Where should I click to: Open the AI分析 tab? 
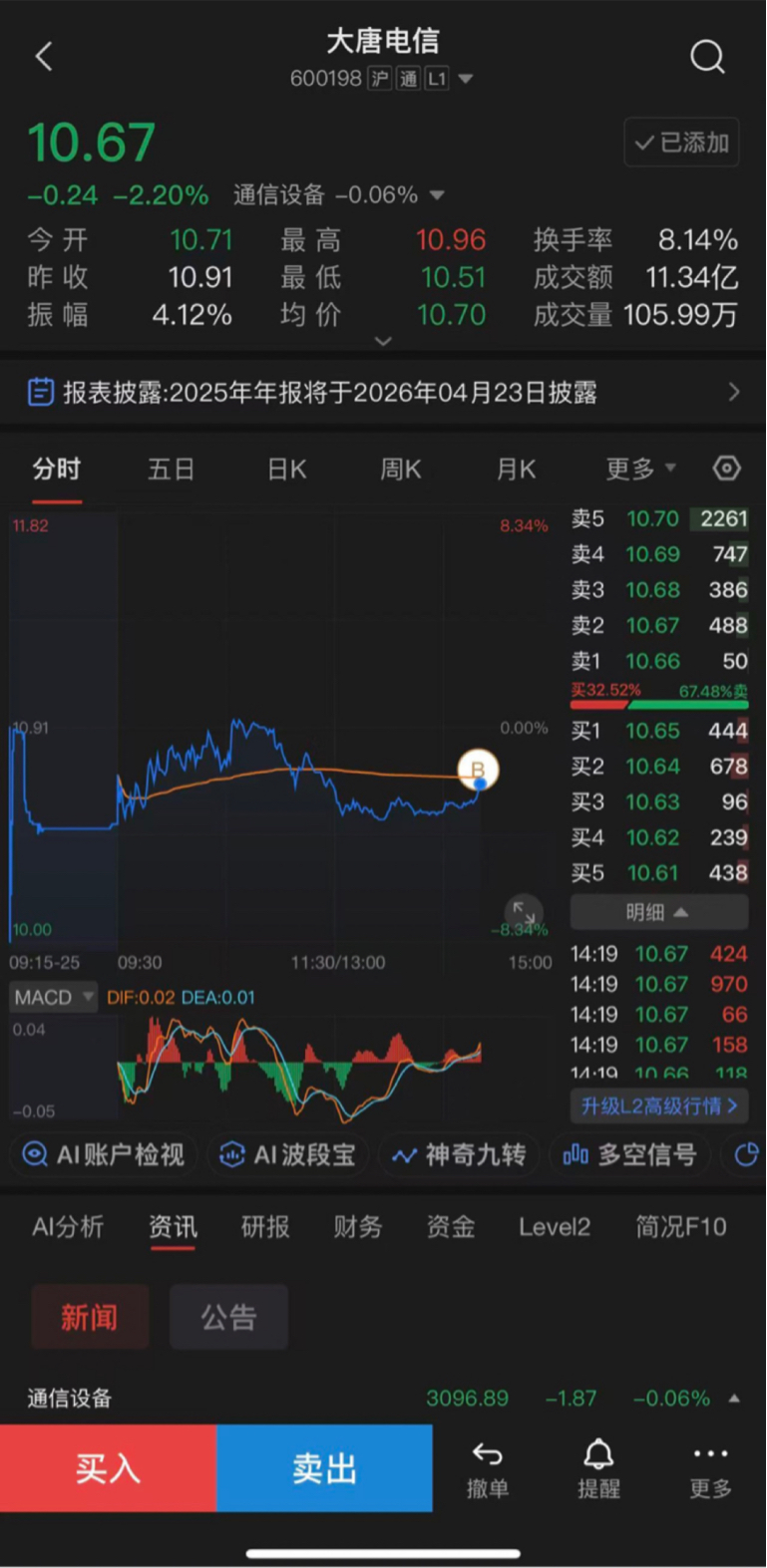tap(68, 1227)
